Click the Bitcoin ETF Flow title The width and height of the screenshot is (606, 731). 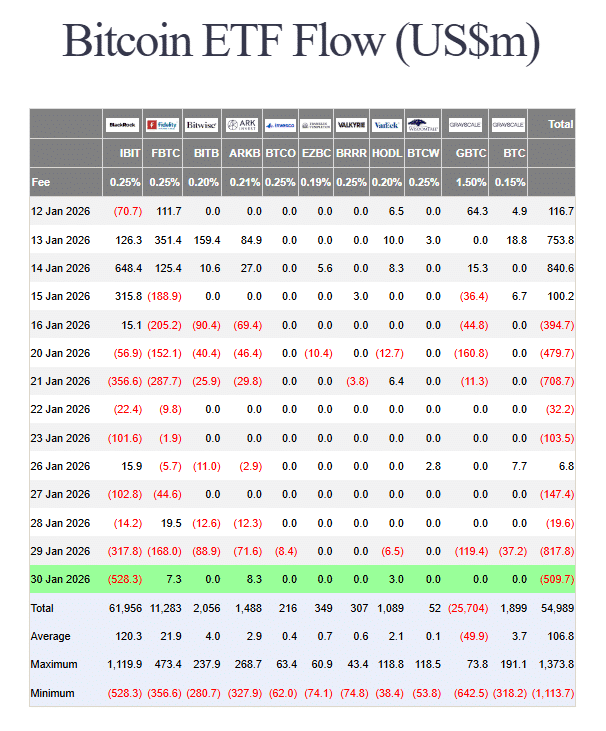click(x=302, y=42)
